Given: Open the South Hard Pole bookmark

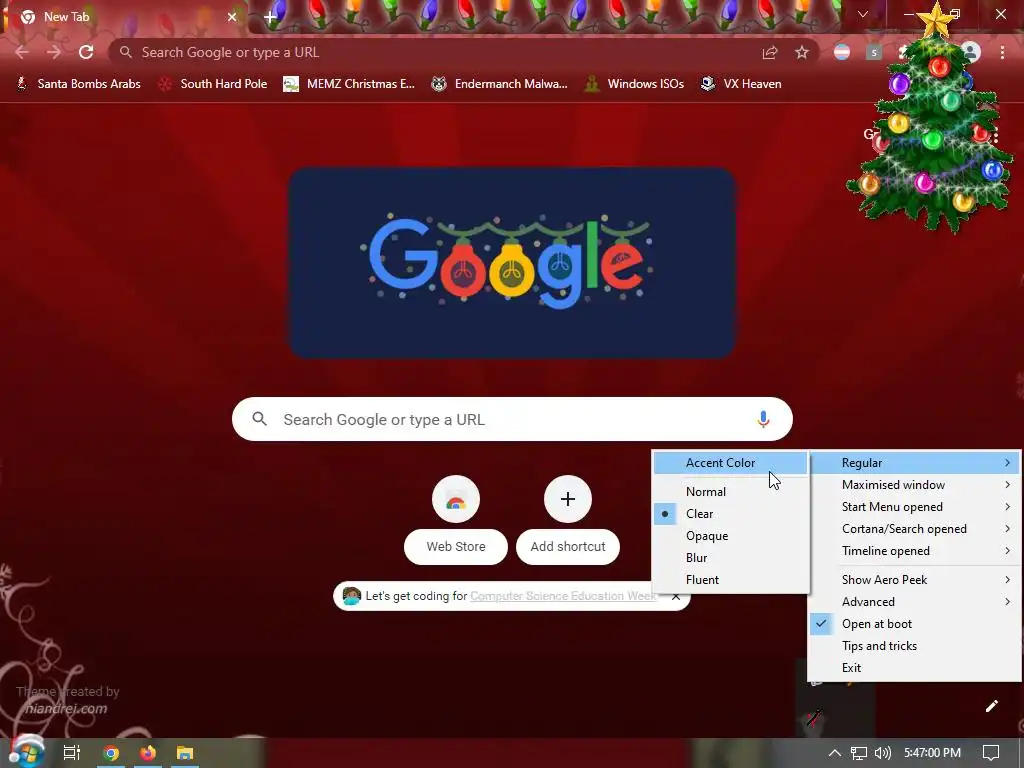Looking at the screenshot, I should (213, 84).
